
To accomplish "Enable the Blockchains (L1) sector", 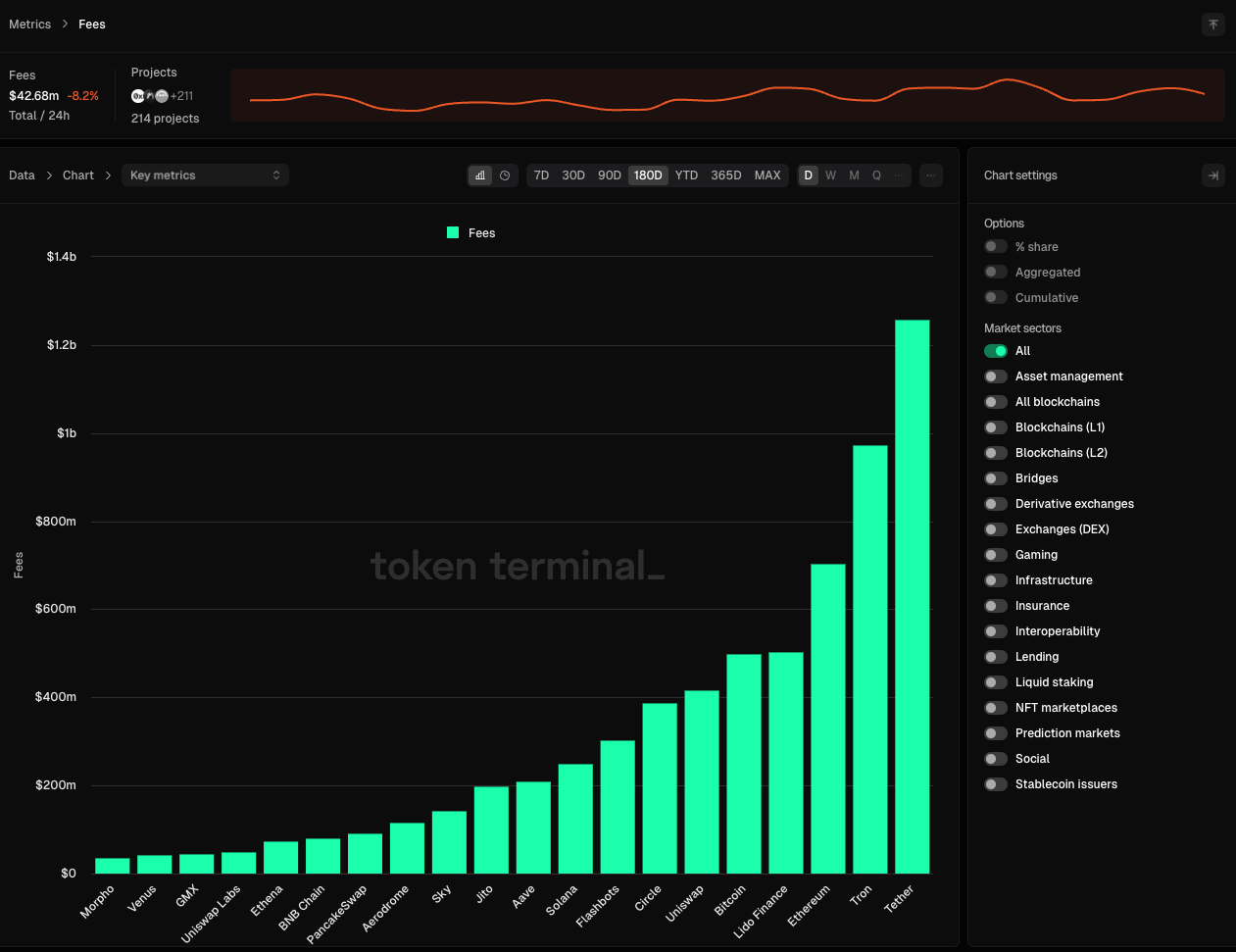I will coord(996,427).
